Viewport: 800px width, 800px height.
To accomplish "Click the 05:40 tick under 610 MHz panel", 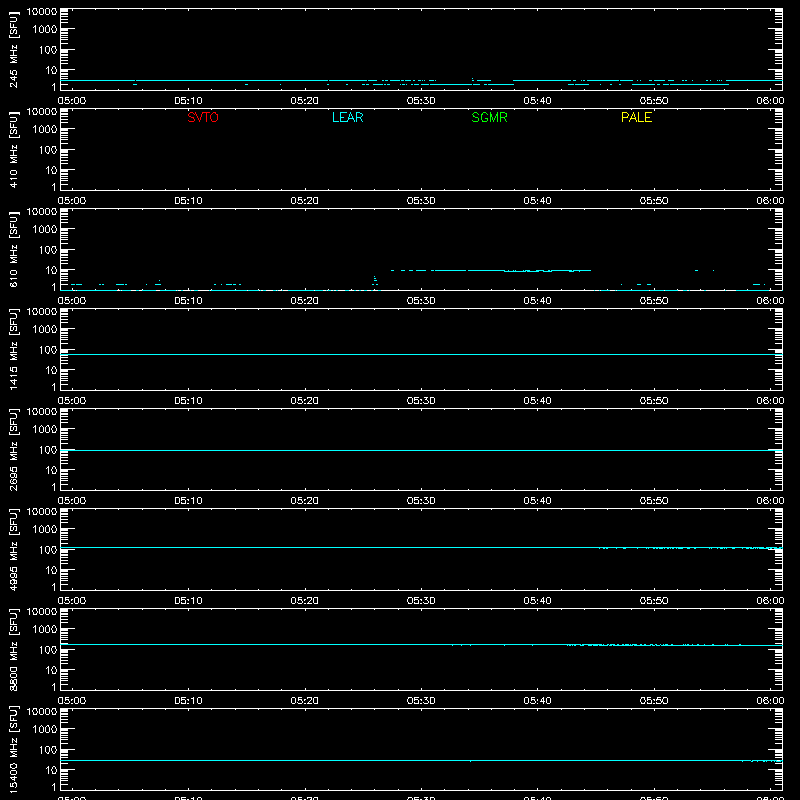I will [537, 301].
